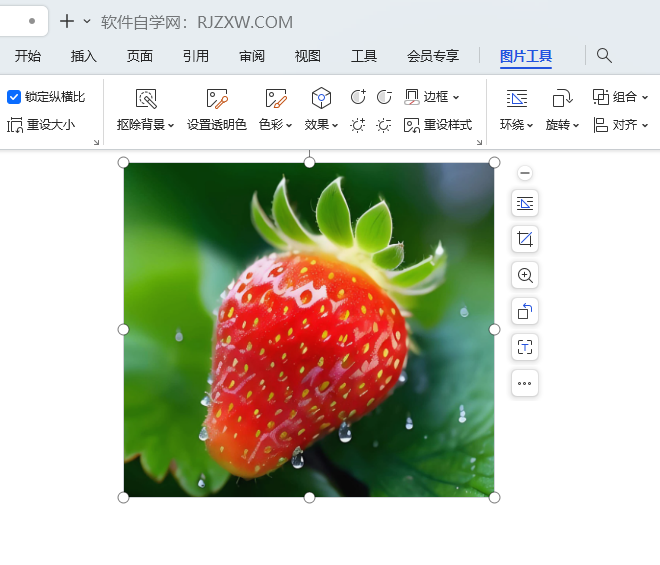The width and height of the screenshot is (660, 565).
Task: Click the floating layout wrap options icon
Action: tap(525, 203)
